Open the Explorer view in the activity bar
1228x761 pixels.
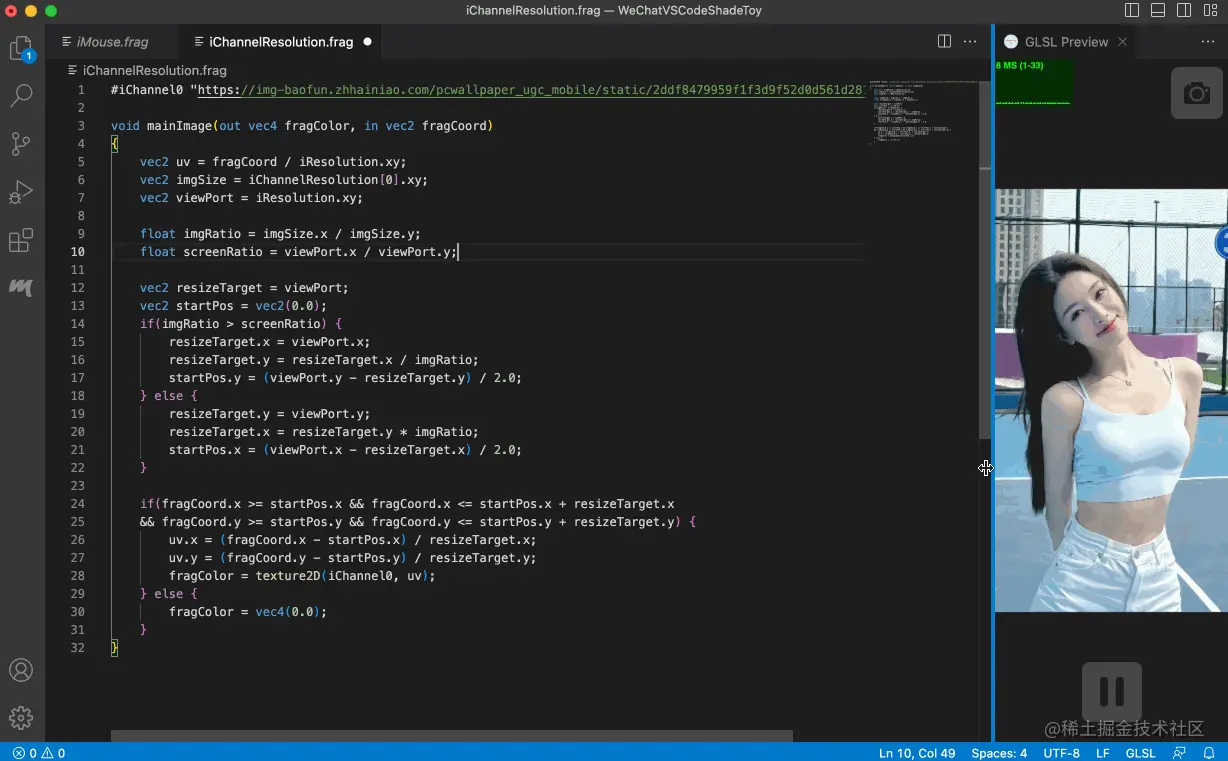click(21, 48)
